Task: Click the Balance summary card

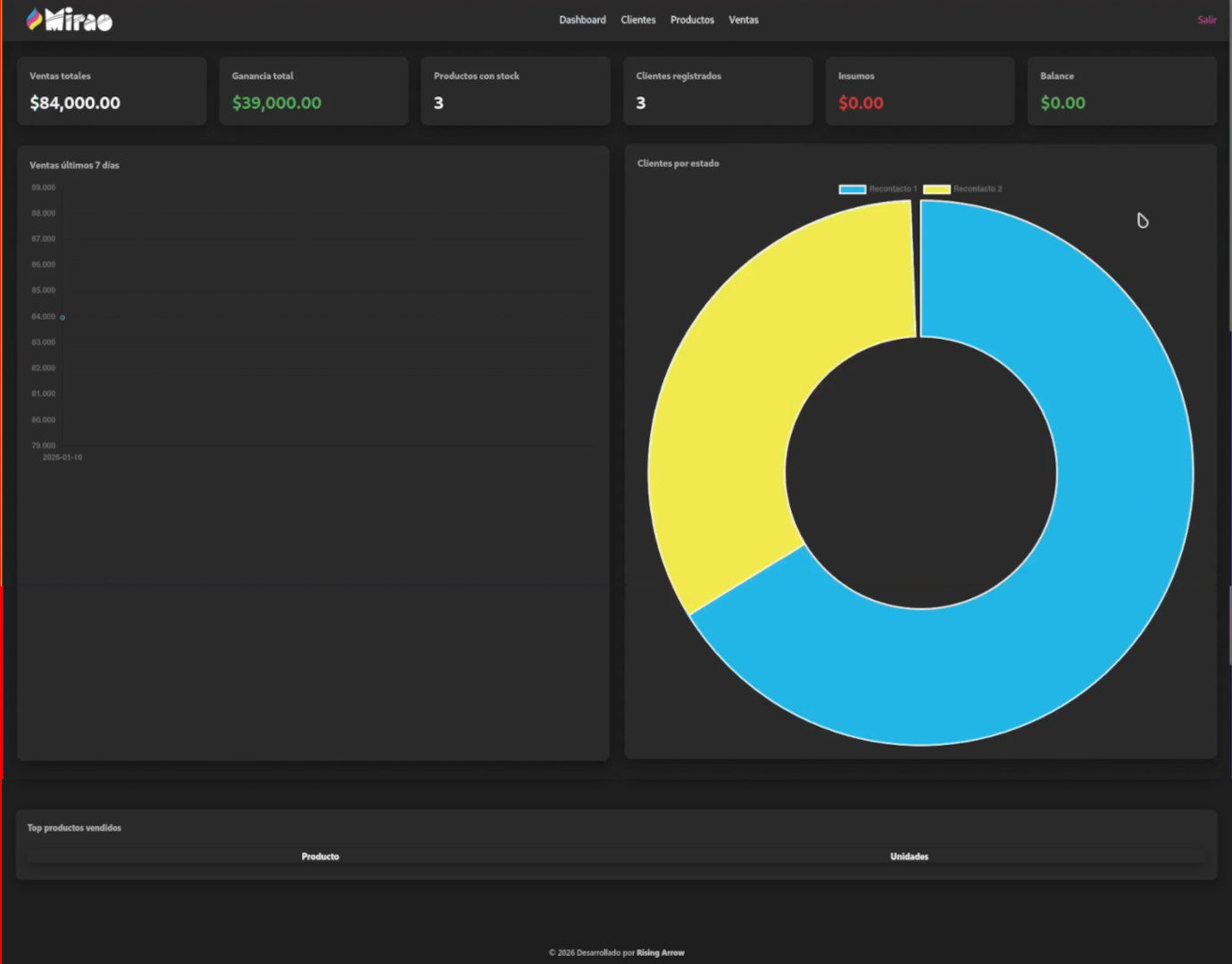Action: 1121,91
